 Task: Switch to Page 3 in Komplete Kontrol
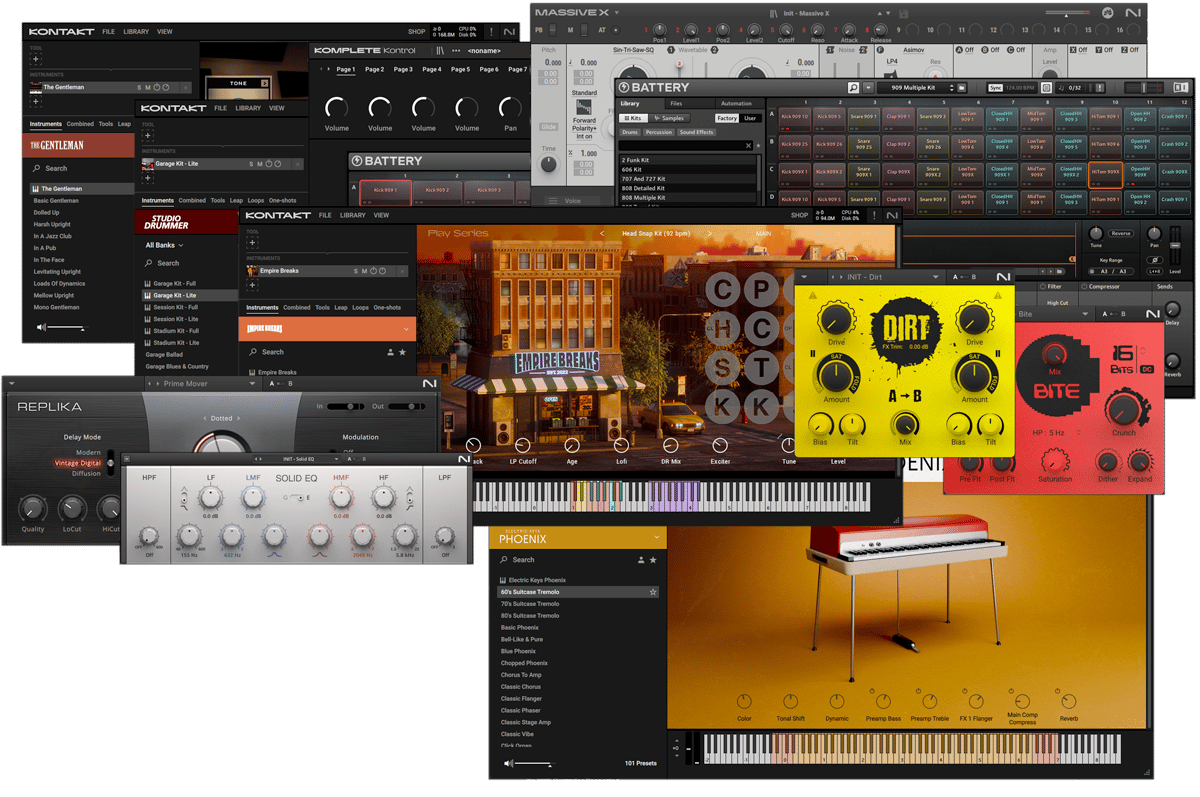click(403, 70)
